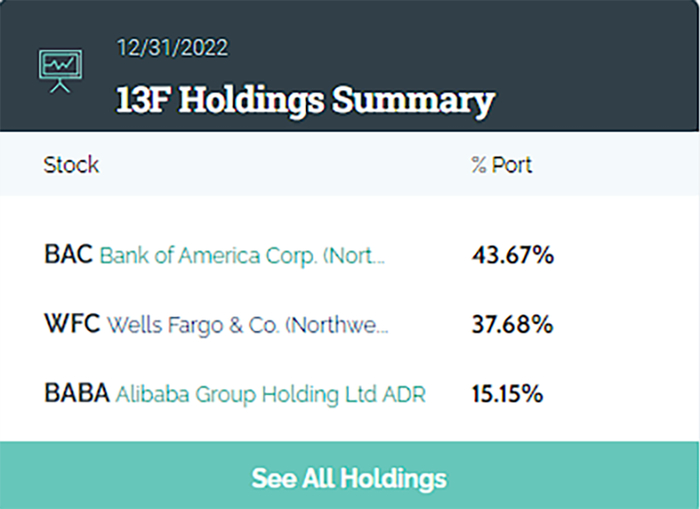Click the 15.15% portfolio value
Image resolution: width=700 pixels, height=509 pixels.
[x=507, y=395]
